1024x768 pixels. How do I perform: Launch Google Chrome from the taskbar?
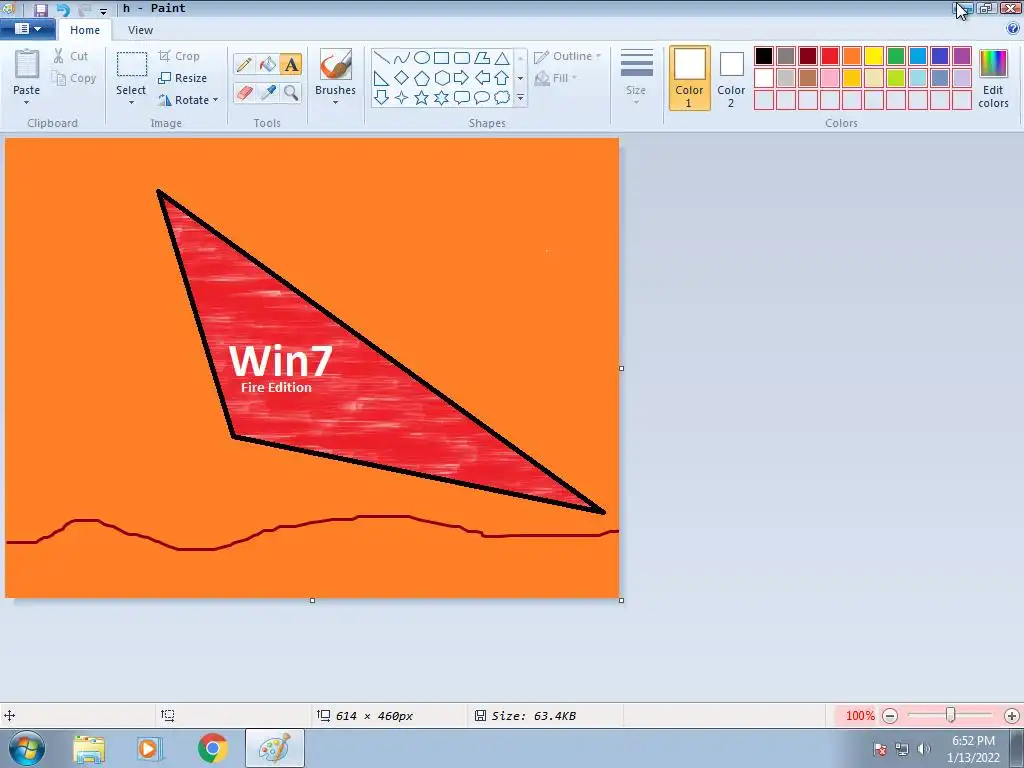[x=212, y=748]
